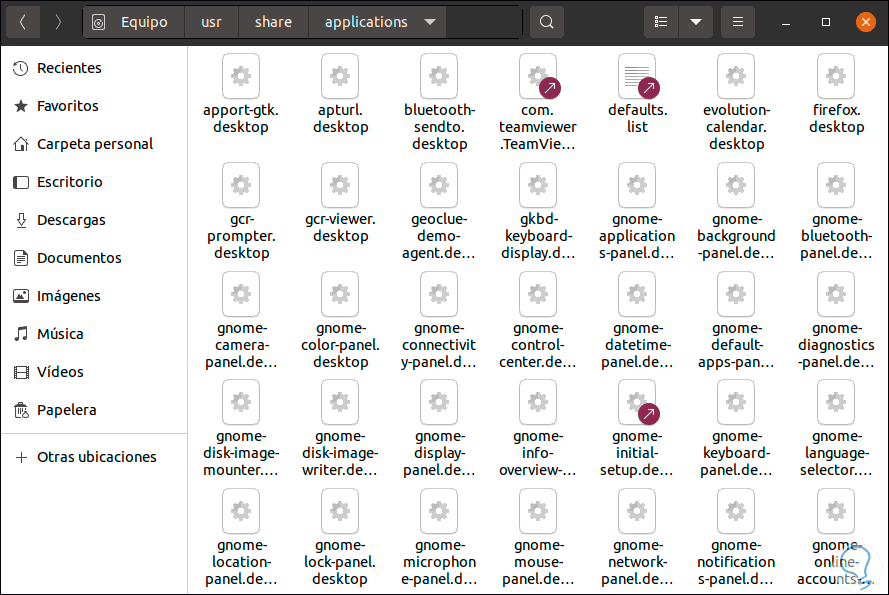Open evolution-calendar.desktop
The width and height of the screenshot is (889, 595).
click(x=736, y=76)
